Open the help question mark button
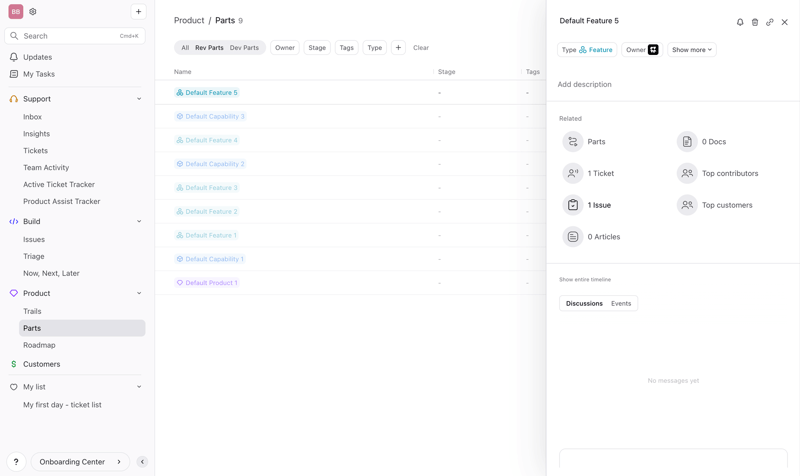Screen dimensions: 800x476 16,462
